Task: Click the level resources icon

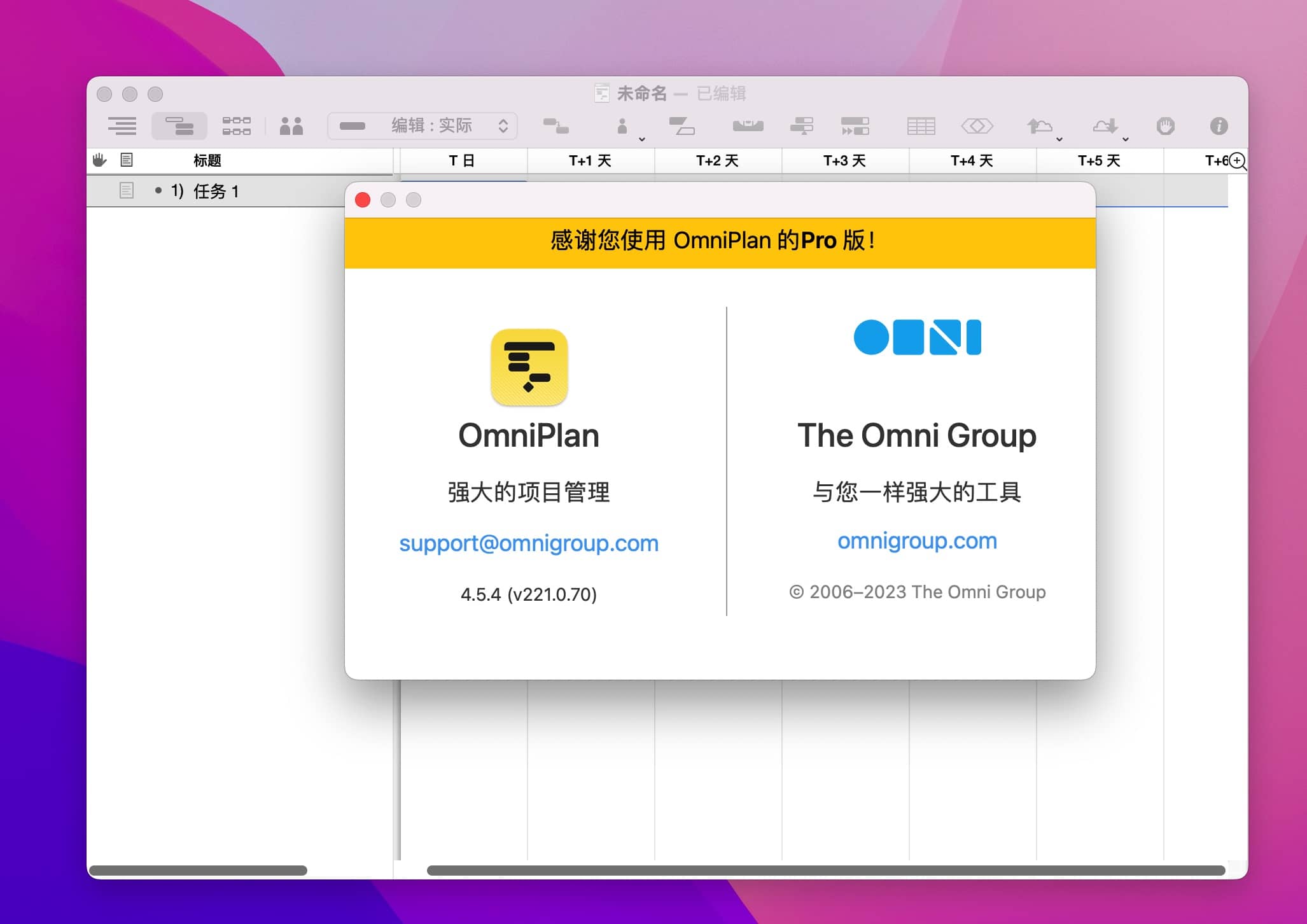Action: click(x=748, y=126)
